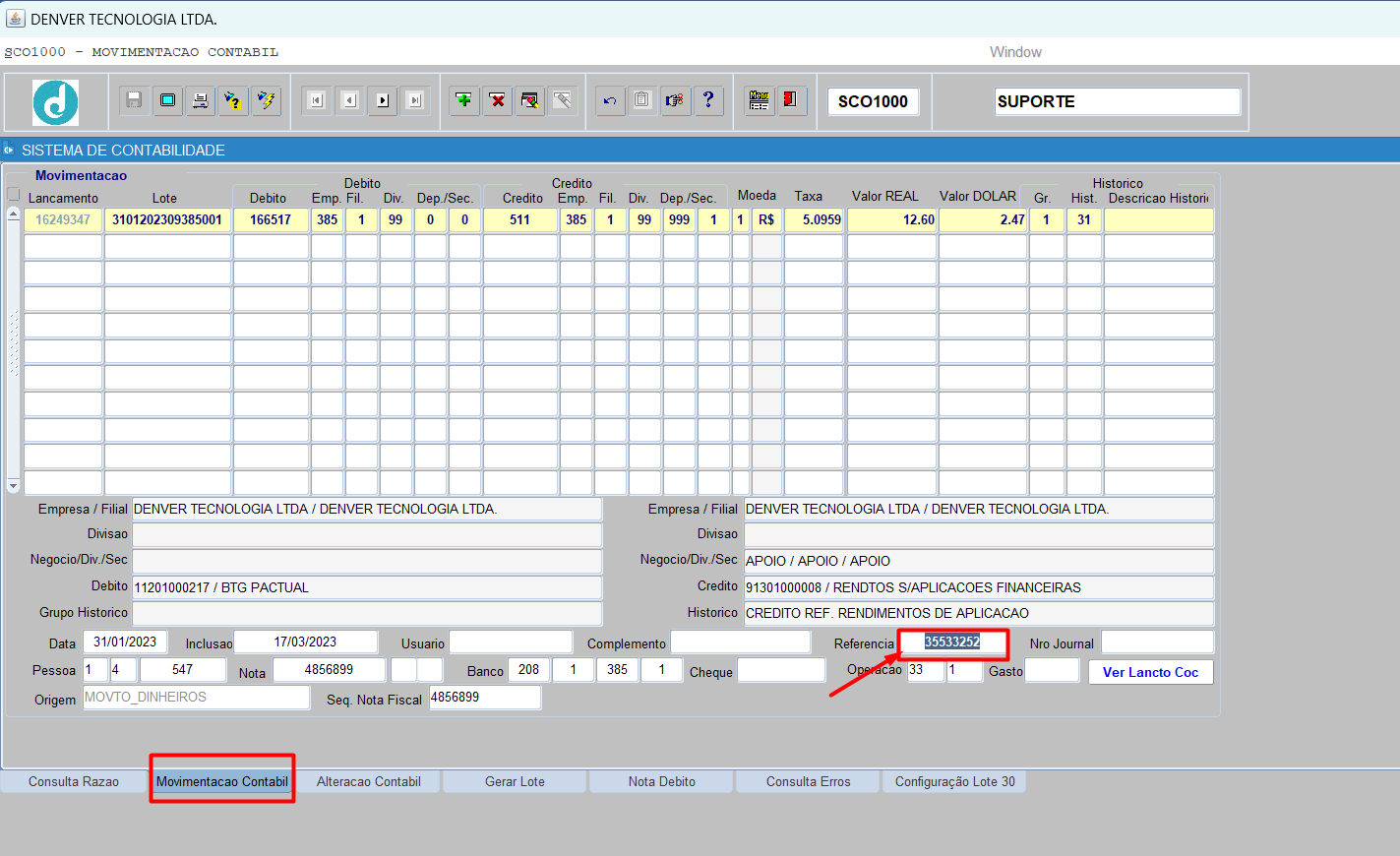Screen dimensions: 1400x856
Task: Jump to the last record
Action: pyautogui.click(x=415, y=100)
